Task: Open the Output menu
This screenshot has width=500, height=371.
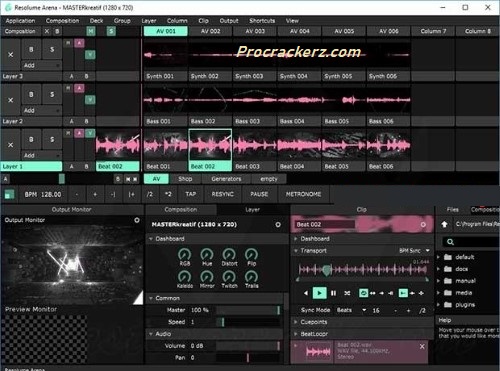Action: coord(229,21)
